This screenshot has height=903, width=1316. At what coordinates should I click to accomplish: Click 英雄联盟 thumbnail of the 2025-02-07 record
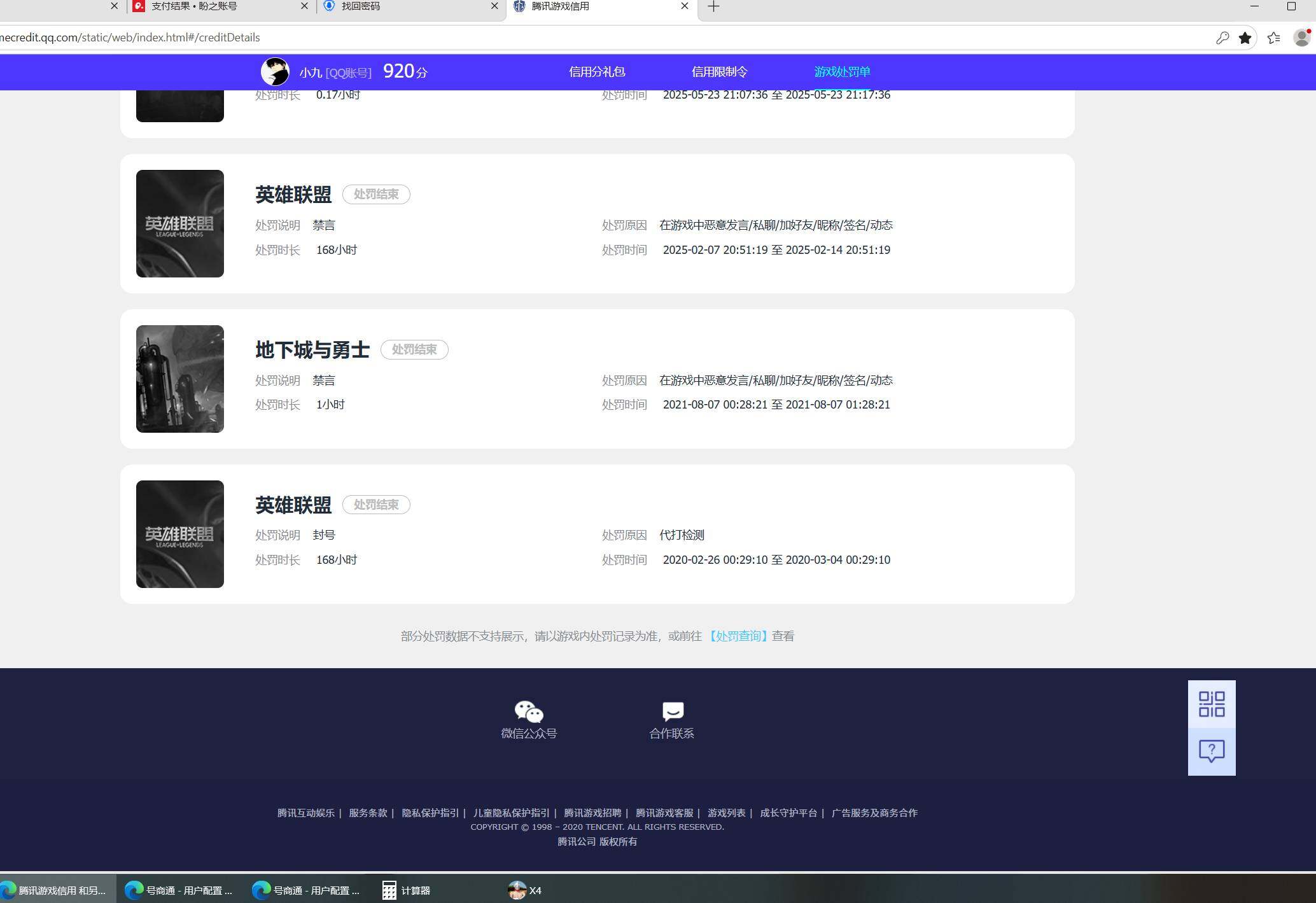point(180,223)
